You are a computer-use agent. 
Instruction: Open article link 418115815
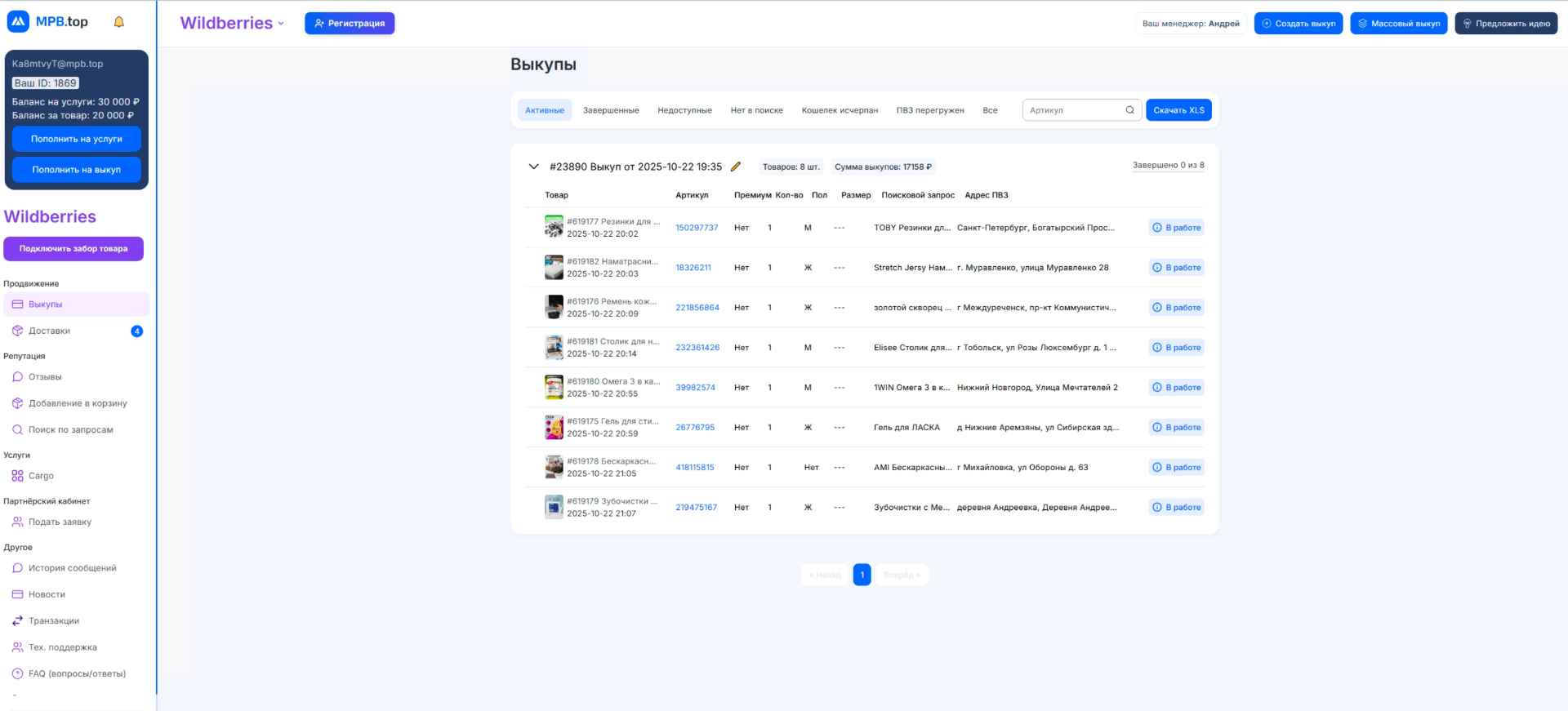click(x=695, y=468)
